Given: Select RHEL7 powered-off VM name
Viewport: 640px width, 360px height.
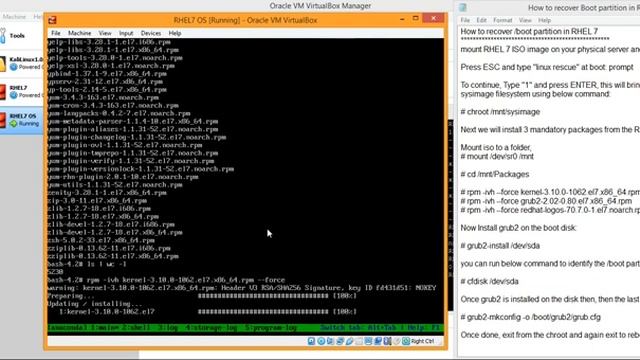Looking at the screenshot, I should (x=18, y=88).
